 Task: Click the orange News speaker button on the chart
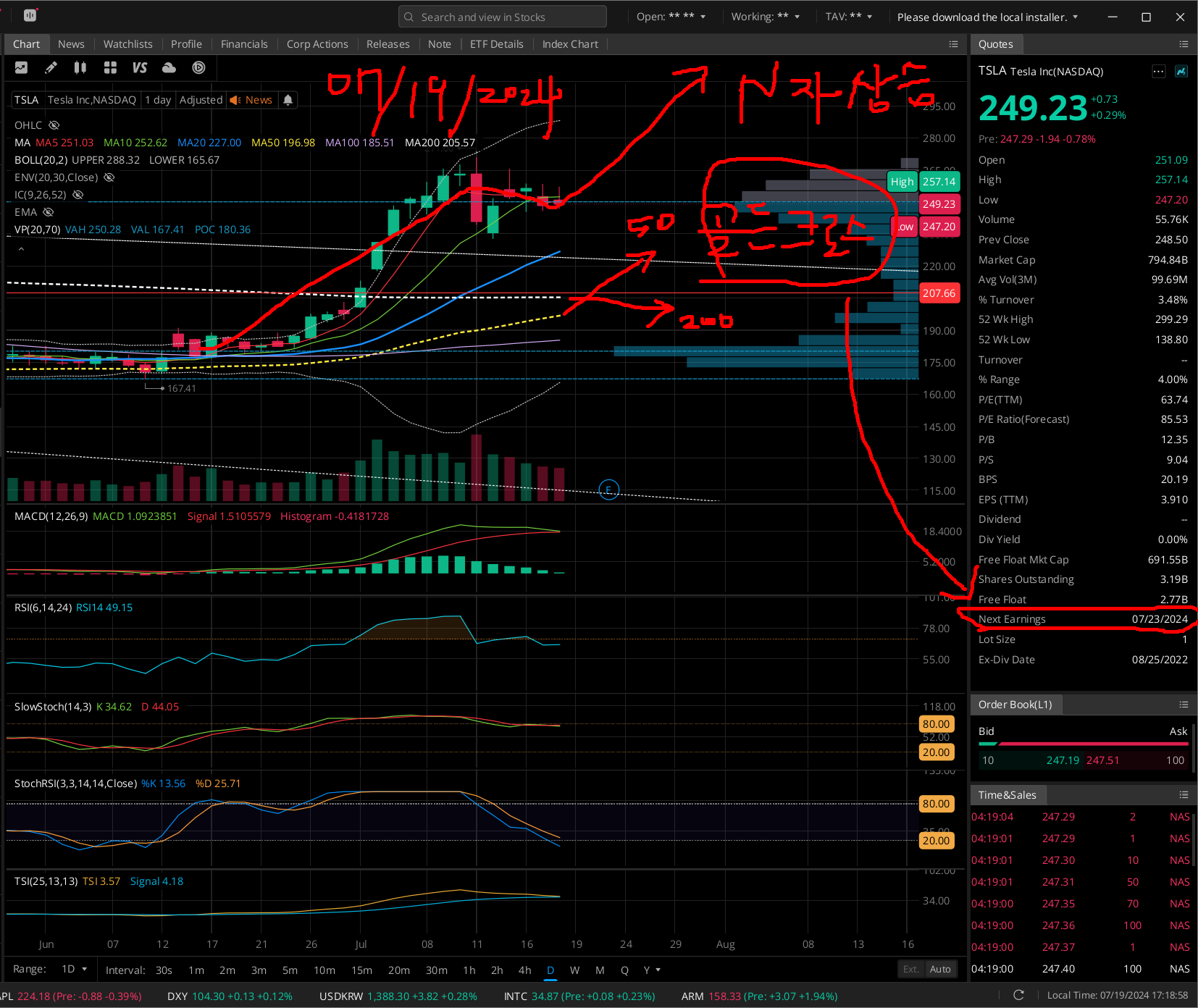(x=251, y=100)
